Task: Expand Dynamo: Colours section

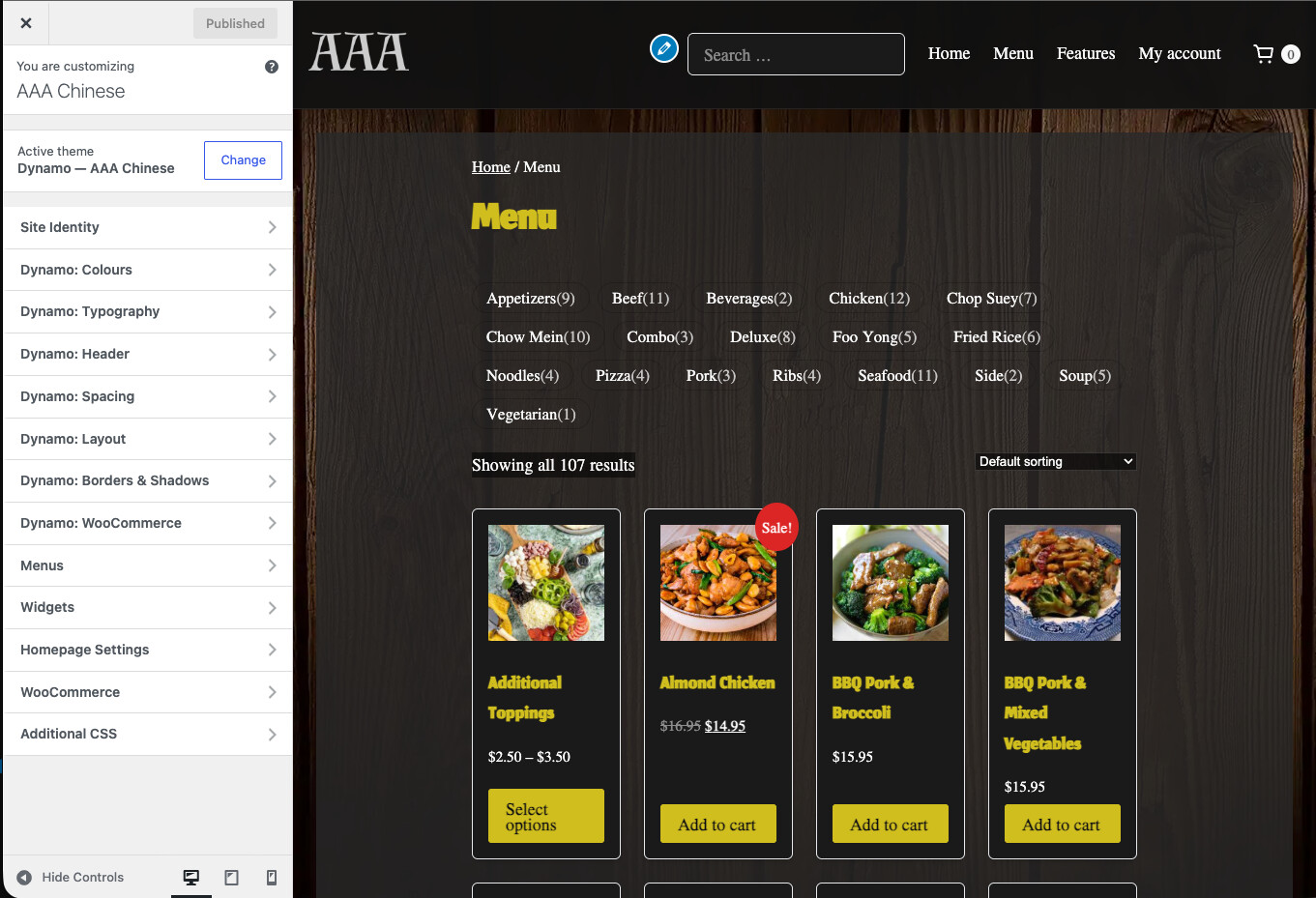Action: point(148,270)
